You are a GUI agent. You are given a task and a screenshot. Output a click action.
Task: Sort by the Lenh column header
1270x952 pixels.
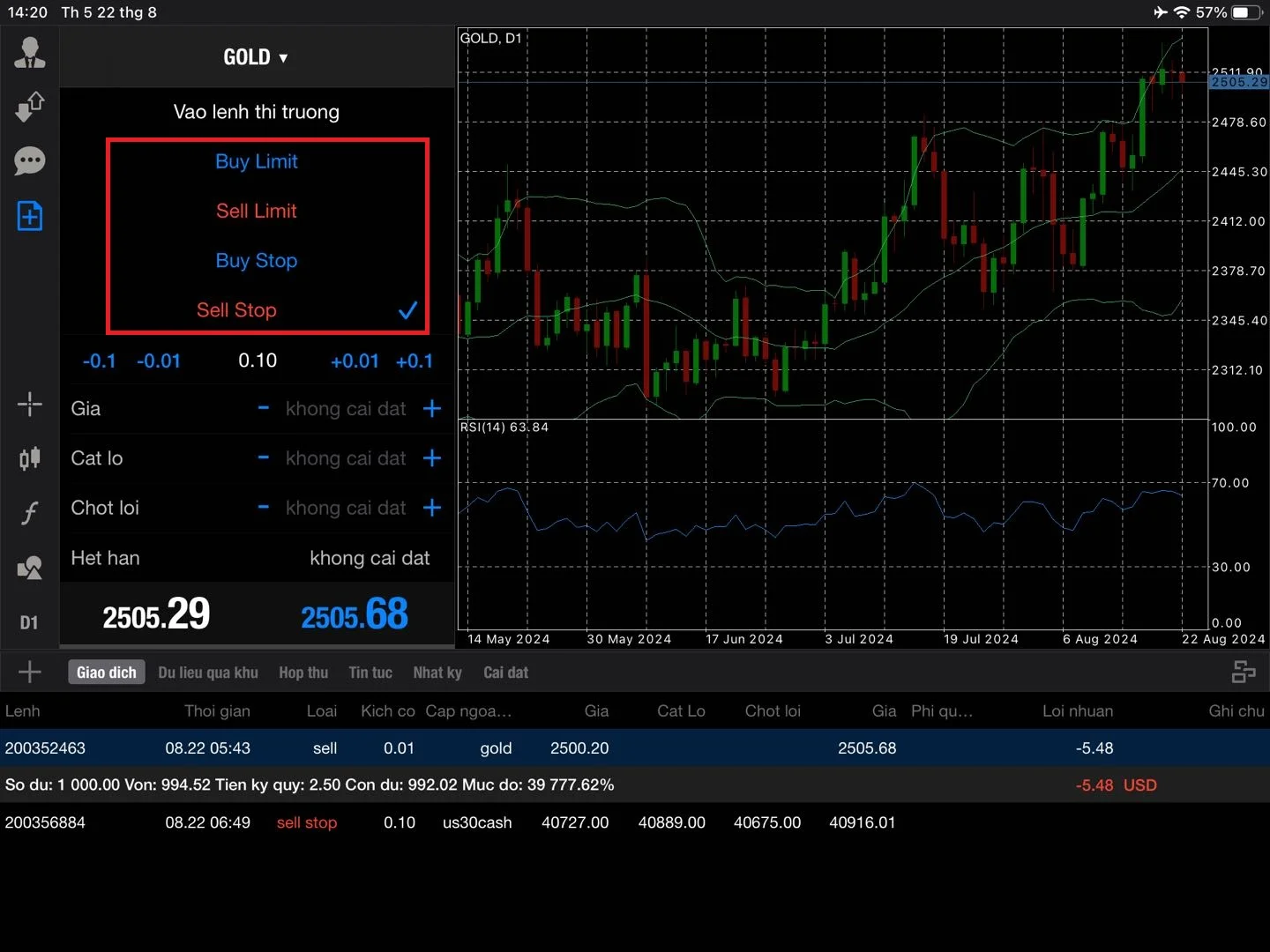[22, 711]
